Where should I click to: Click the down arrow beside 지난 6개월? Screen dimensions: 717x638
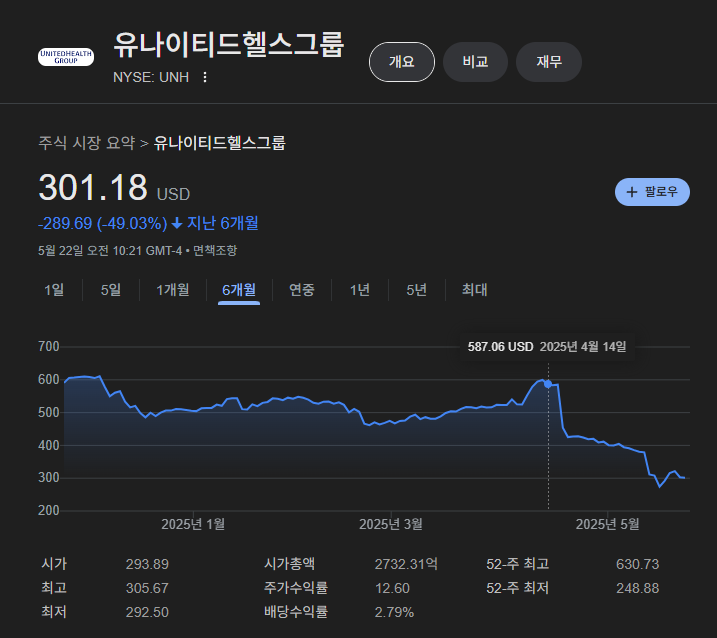click(177, 223)
